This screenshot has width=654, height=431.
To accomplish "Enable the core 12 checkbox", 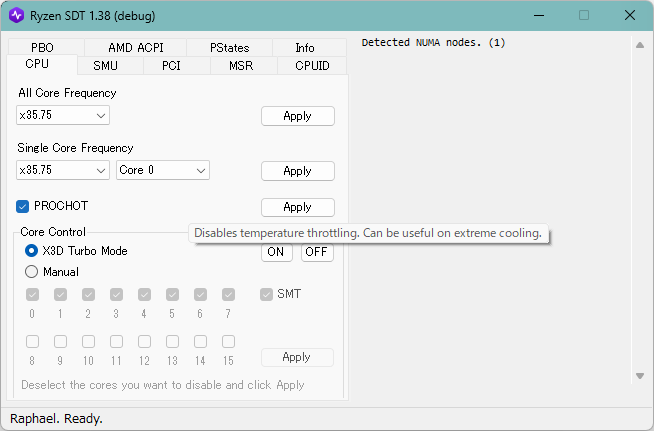I will click(x=144, y=342).
